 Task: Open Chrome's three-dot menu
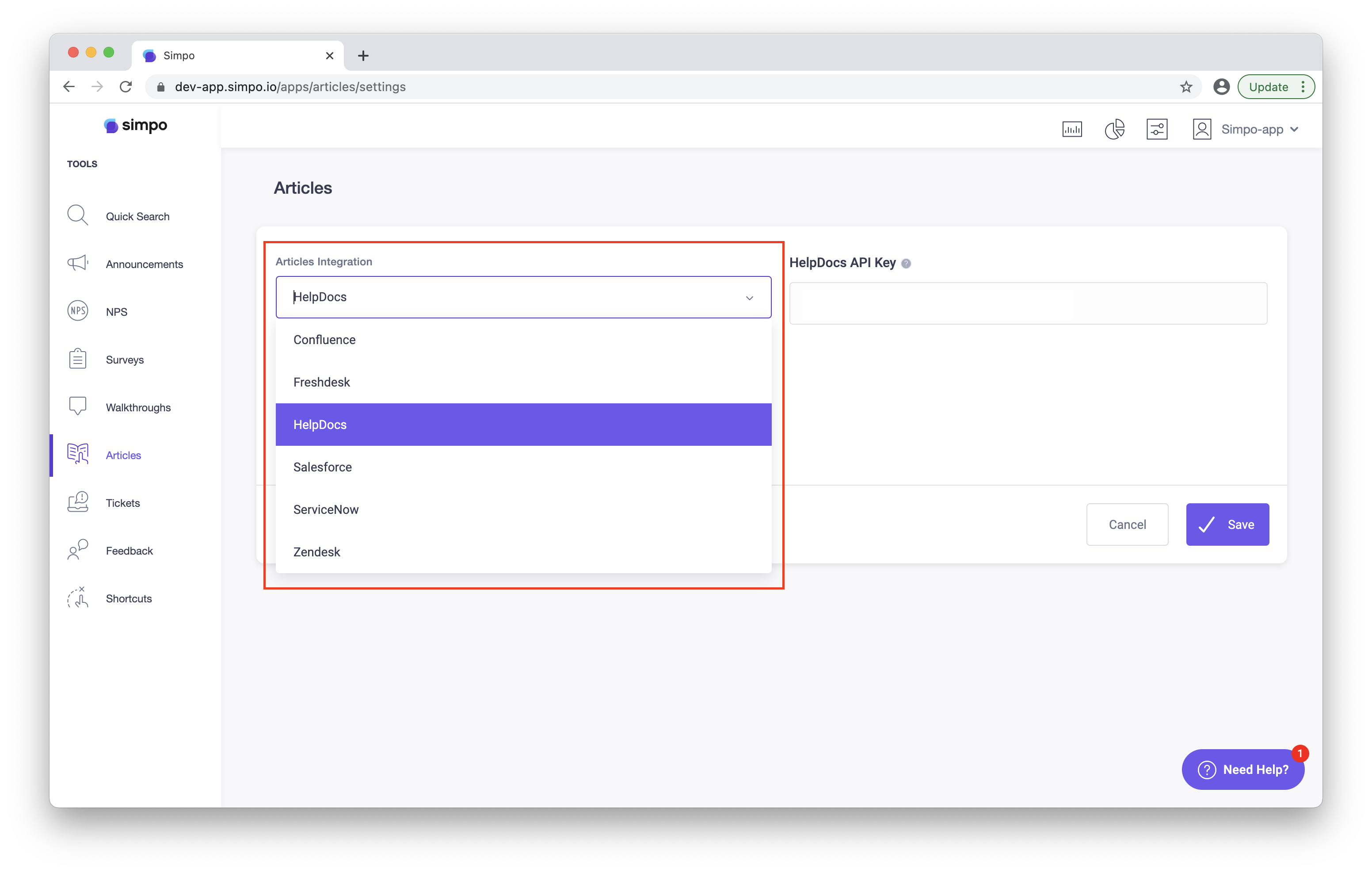coord(1303,87)
